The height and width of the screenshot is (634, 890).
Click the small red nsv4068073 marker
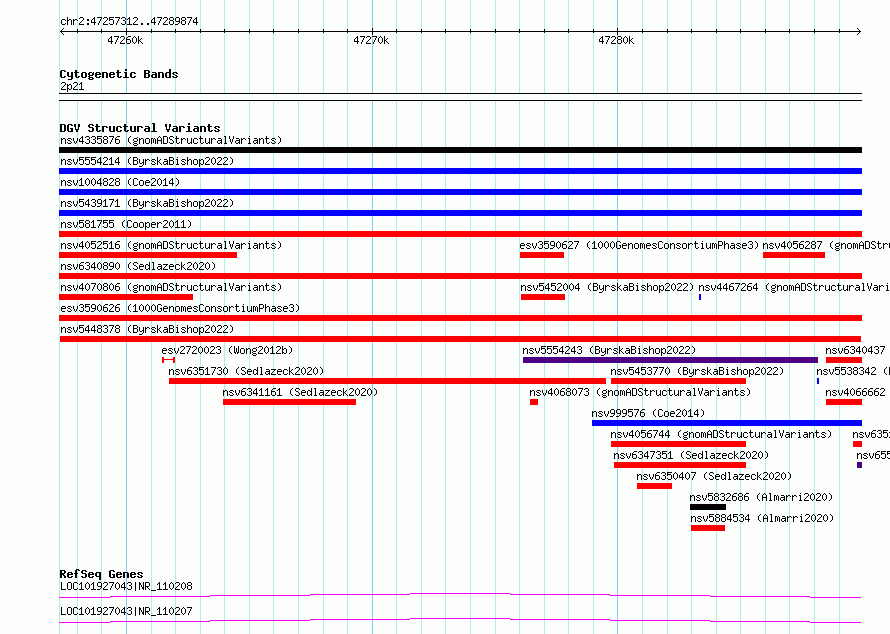click(534, 402)
